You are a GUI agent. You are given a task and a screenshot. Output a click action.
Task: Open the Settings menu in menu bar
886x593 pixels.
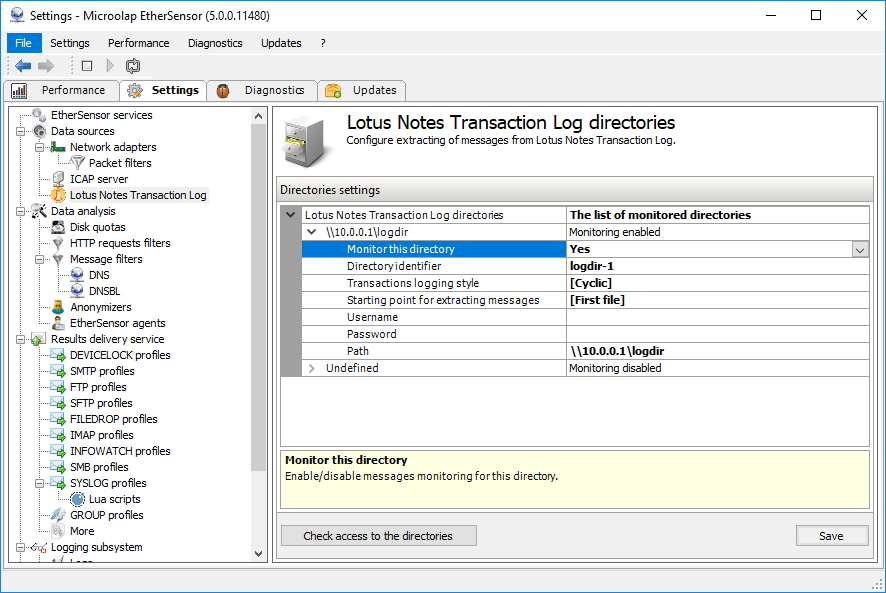70,43
